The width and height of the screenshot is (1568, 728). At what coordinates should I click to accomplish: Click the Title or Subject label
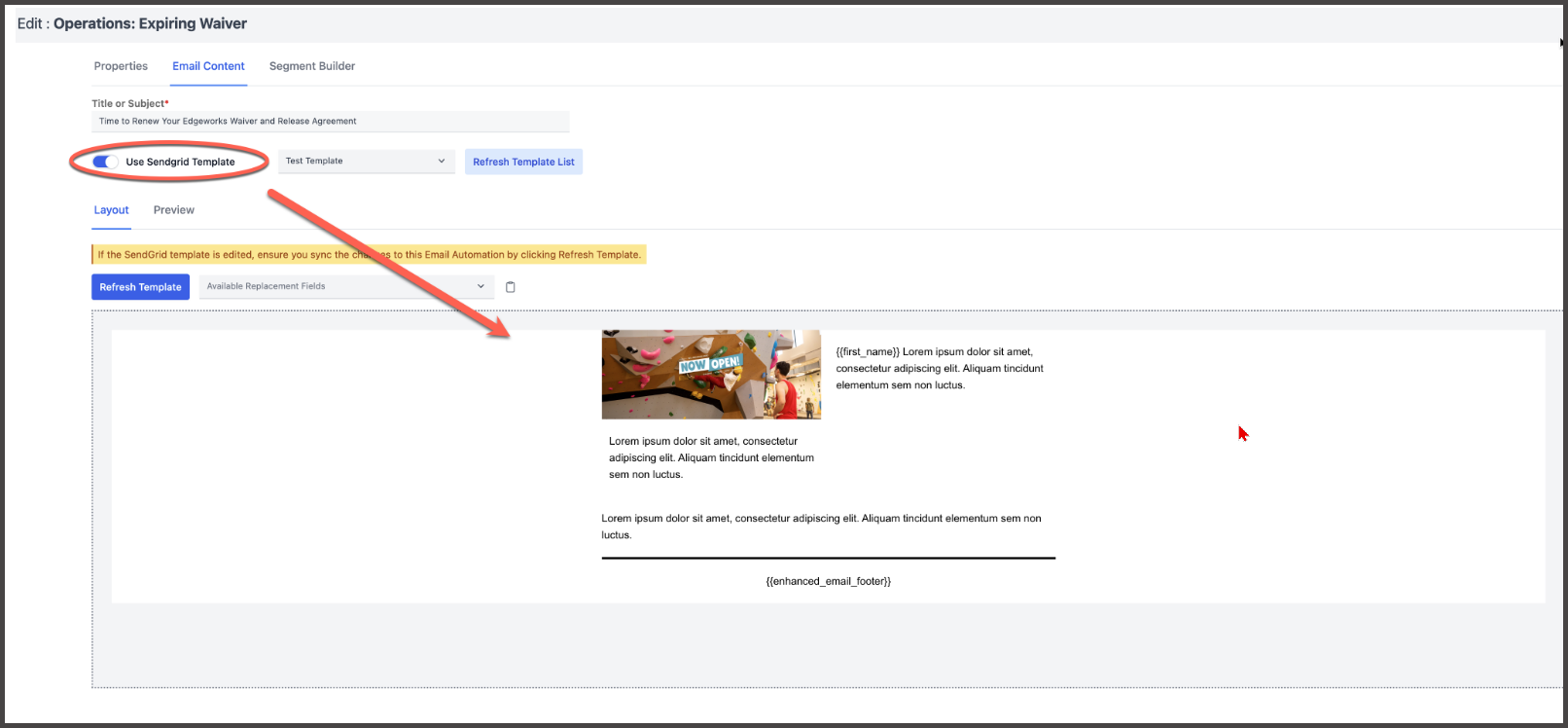tap(130, 103)
